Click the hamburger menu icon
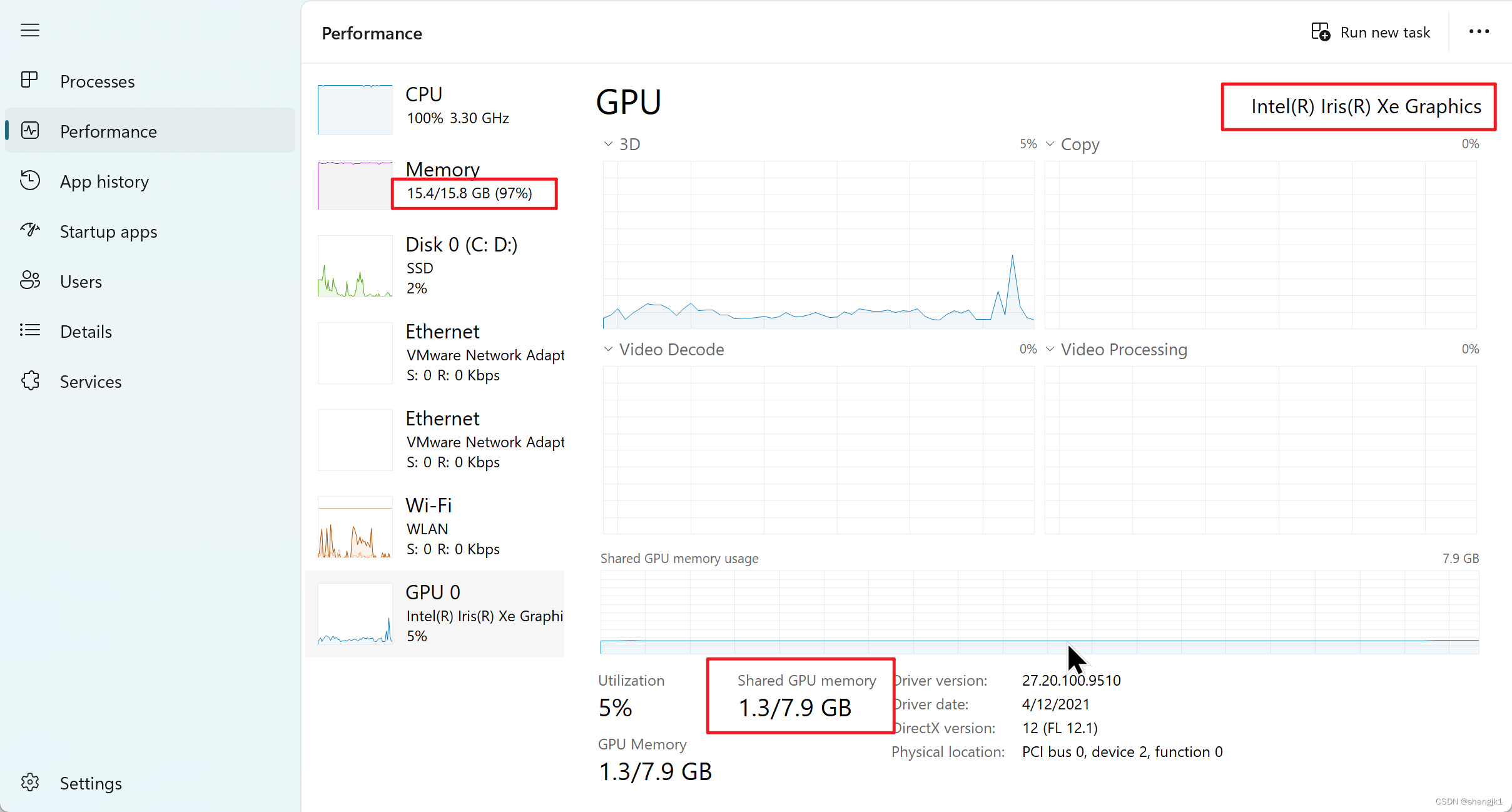The image size is (1512, 812). (29, 31)
